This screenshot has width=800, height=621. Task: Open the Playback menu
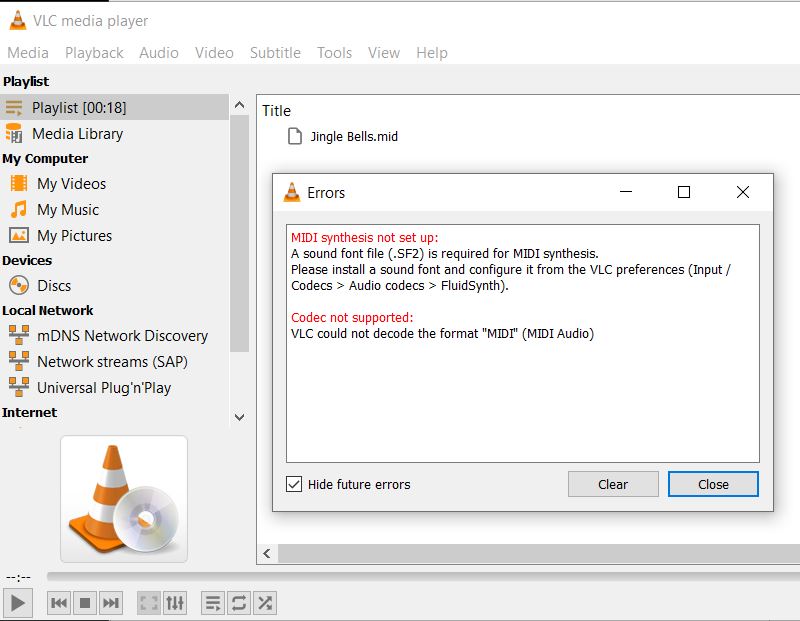pyautogui.click(x=94, y=53)
